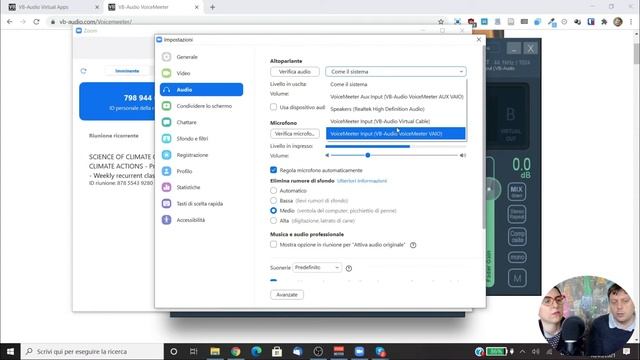The height and width of the screenshot is (360, 640).
Task: Open the Ulteriori informazioni link
Action: [362, 180]
